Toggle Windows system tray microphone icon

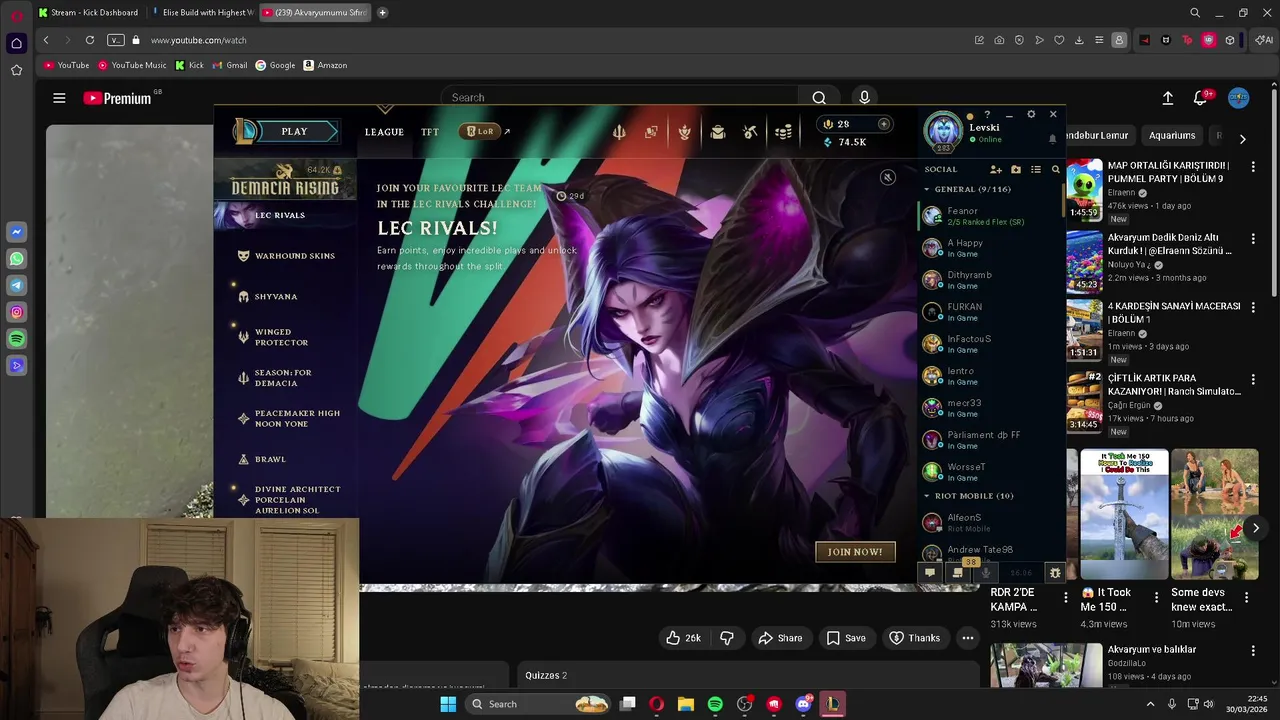point(1172,704)
